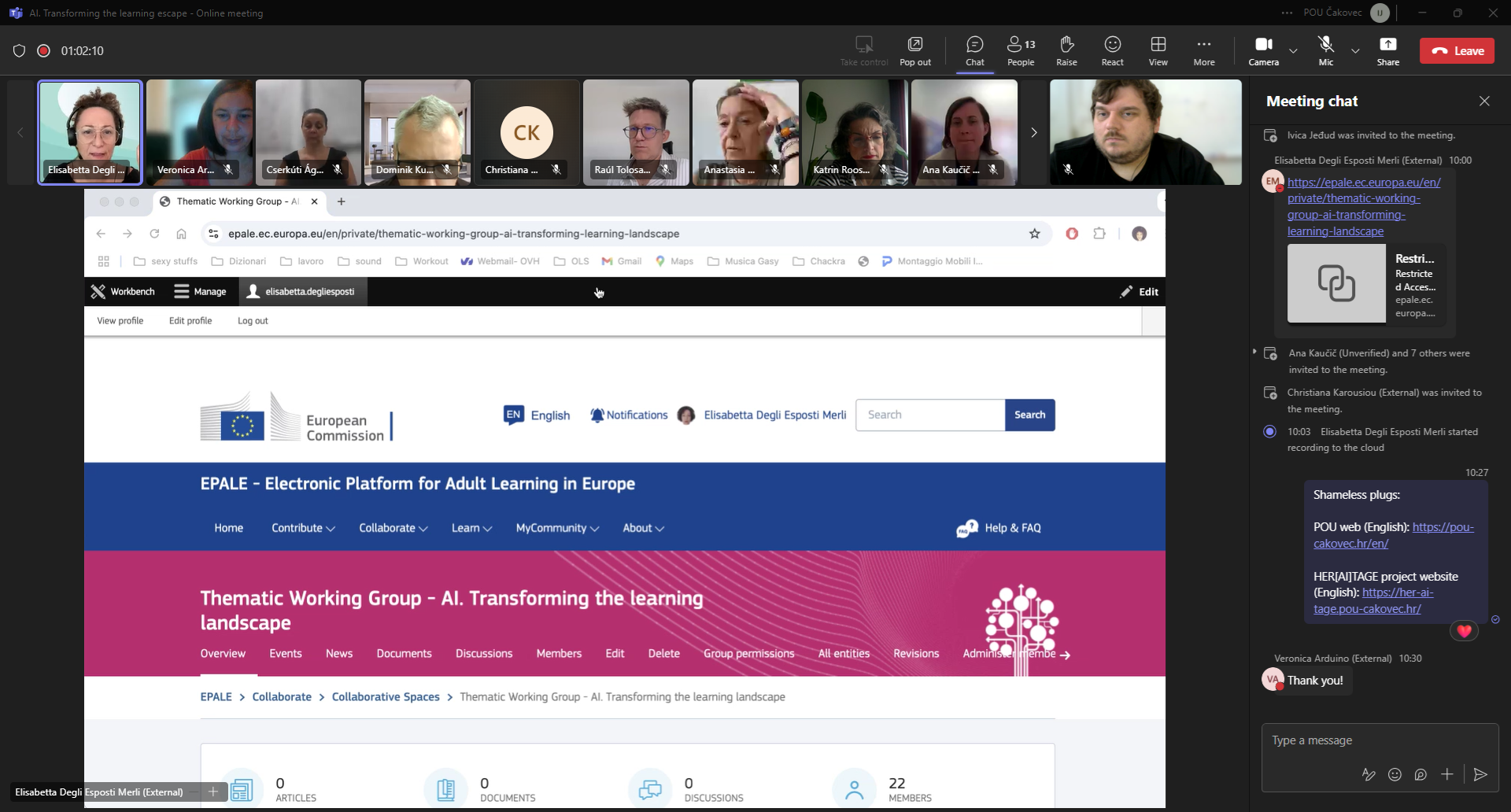Open the Raise hand control

coord(1066,50)
